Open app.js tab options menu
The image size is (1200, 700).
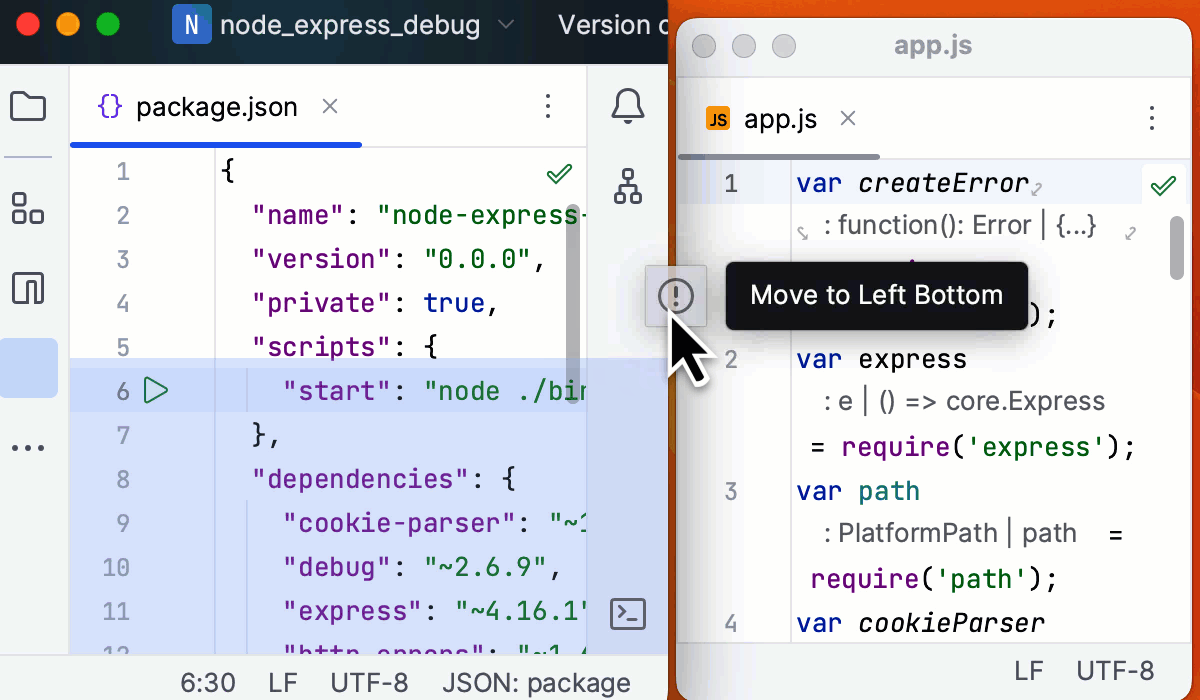(1152, 119)
